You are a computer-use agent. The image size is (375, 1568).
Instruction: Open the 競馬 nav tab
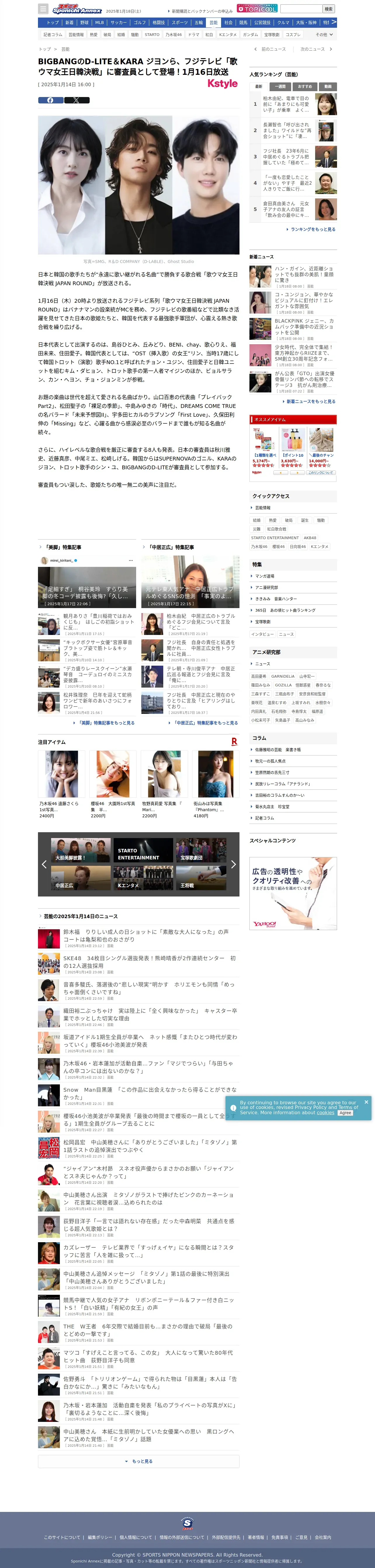coord(243,23)
